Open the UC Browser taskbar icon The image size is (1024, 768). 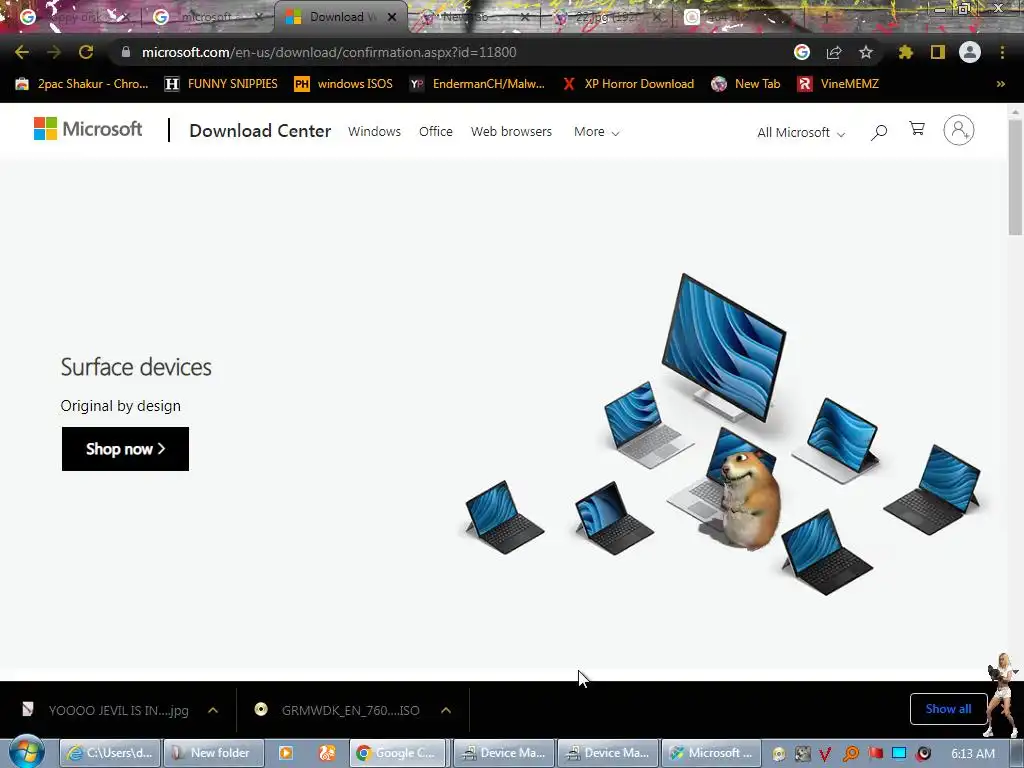[327, 753]
